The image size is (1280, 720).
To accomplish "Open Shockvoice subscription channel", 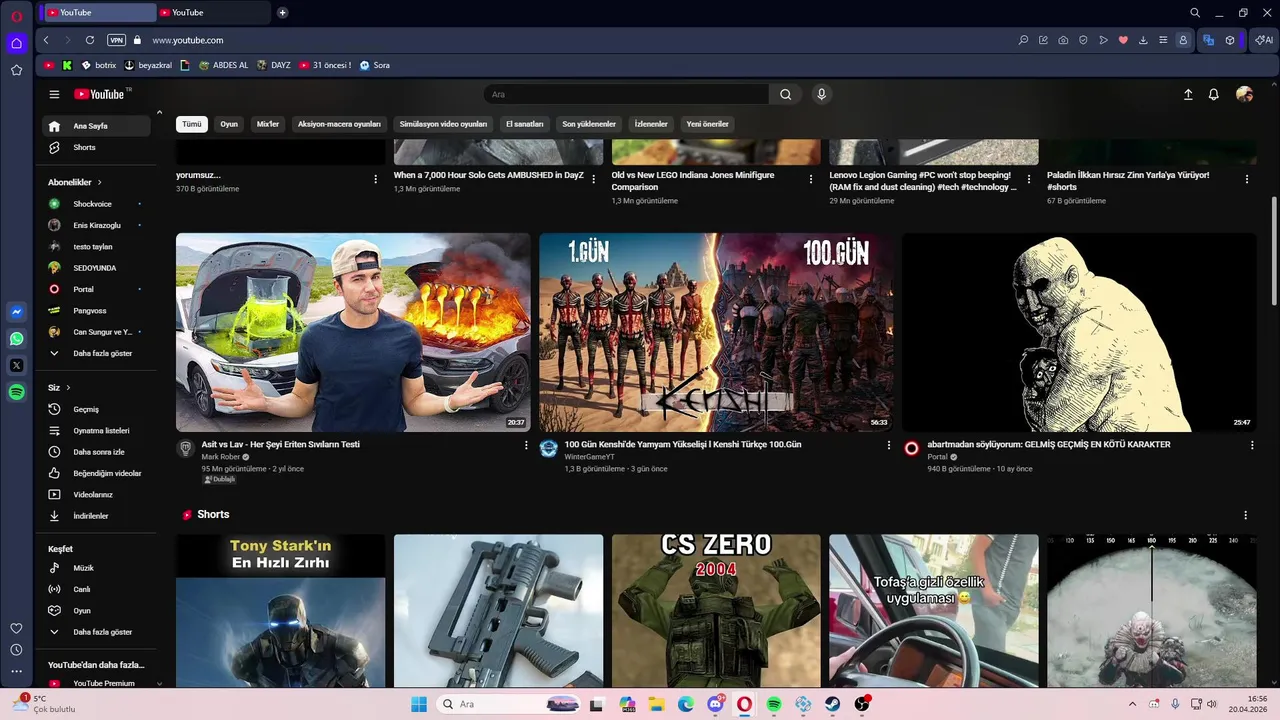I will click(x=96, y=204).
